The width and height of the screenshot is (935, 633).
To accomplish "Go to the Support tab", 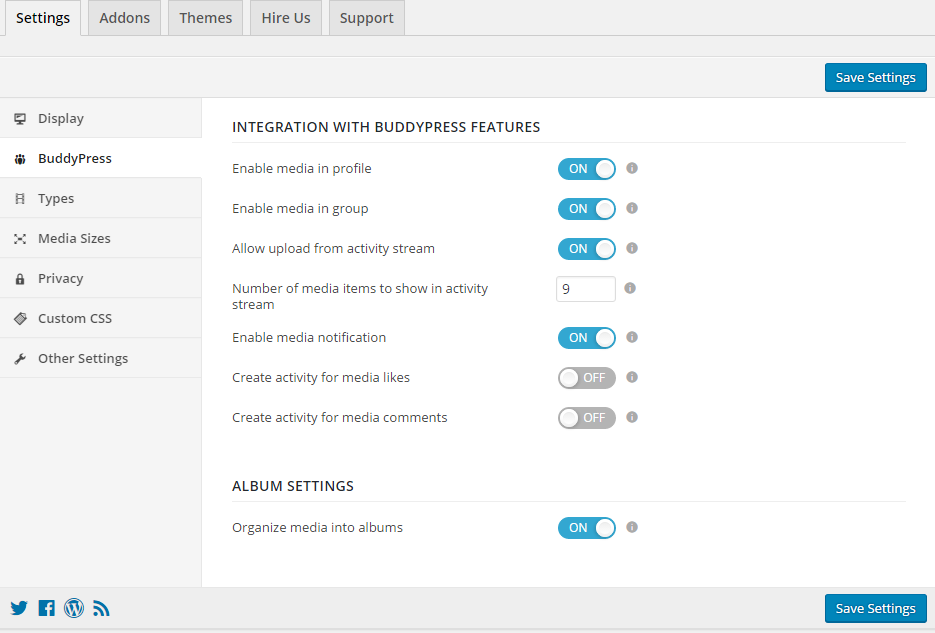I will (x=367, y=18).
